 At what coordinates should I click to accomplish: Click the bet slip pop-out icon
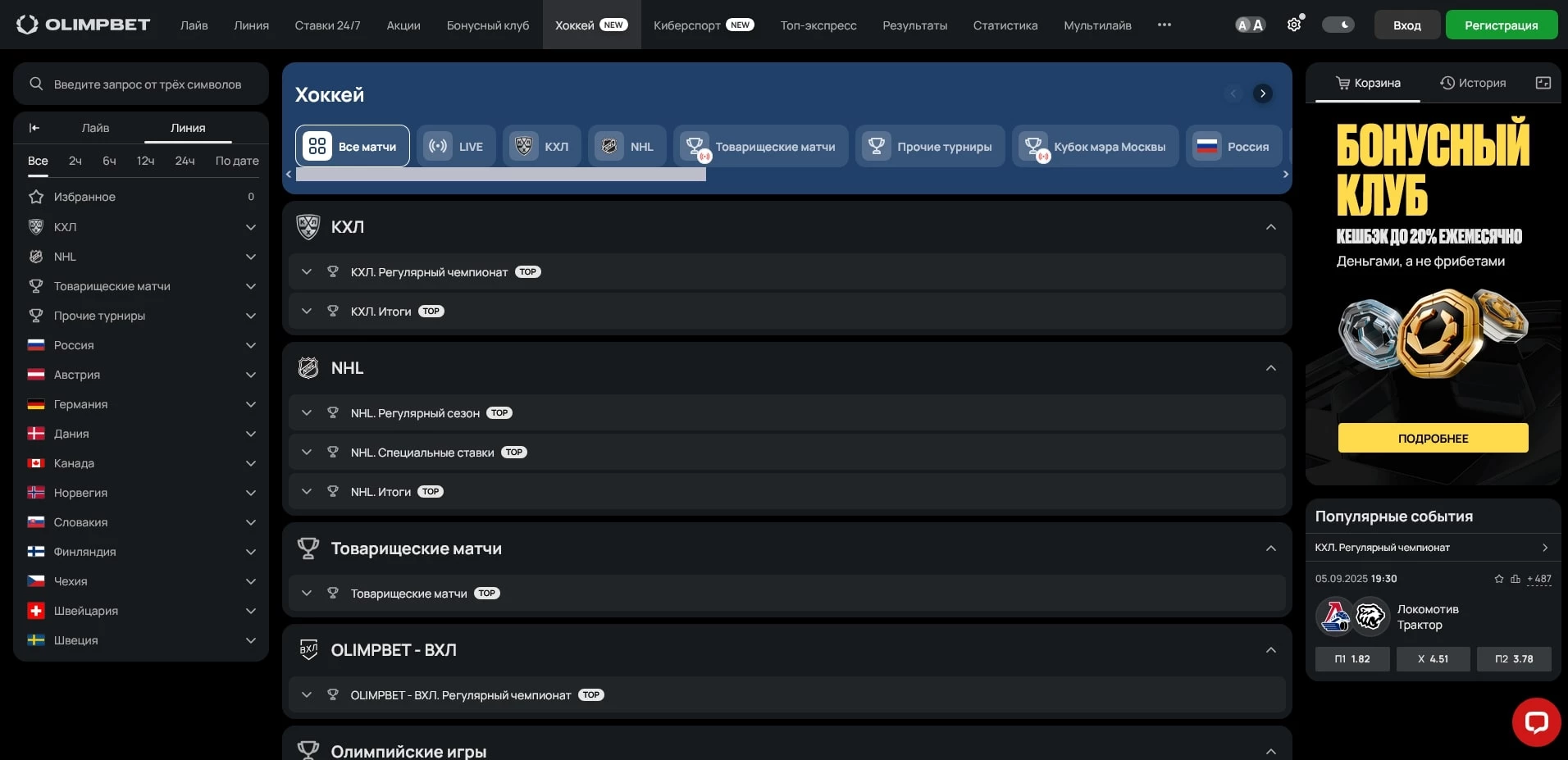point(1543,83)
